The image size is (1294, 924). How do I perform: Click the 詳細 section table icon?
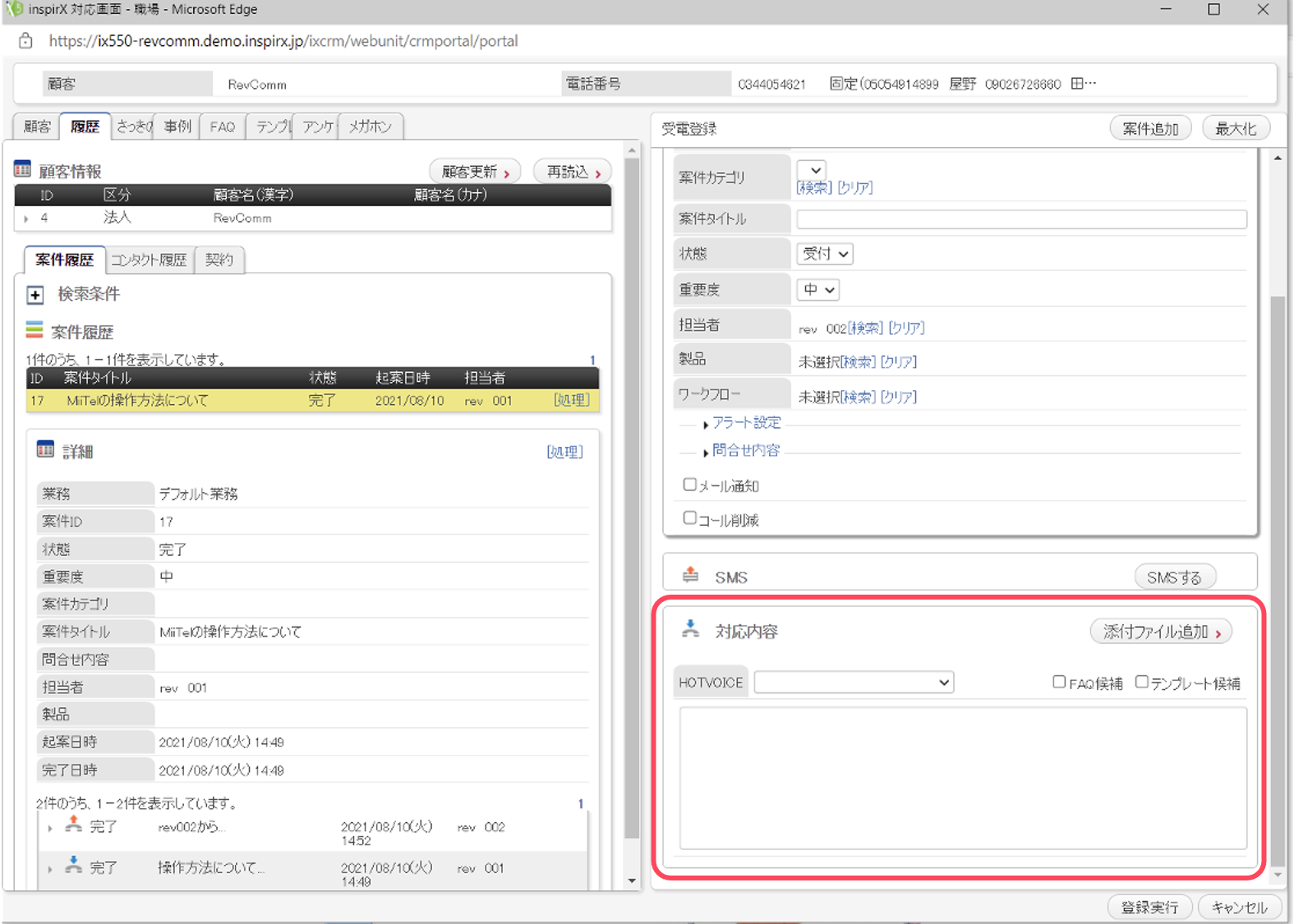(x=45, y=450)
